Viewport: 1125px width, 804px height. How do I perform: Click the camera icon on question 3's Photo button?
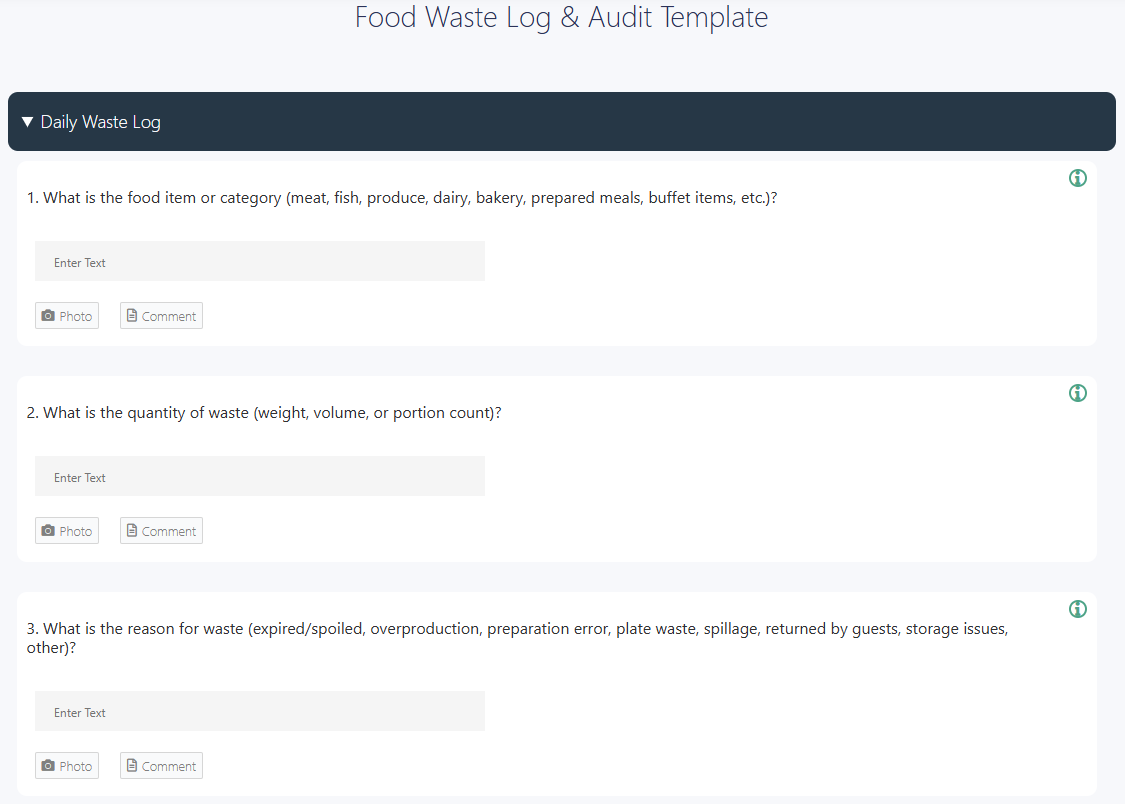[x=48, y=765]
